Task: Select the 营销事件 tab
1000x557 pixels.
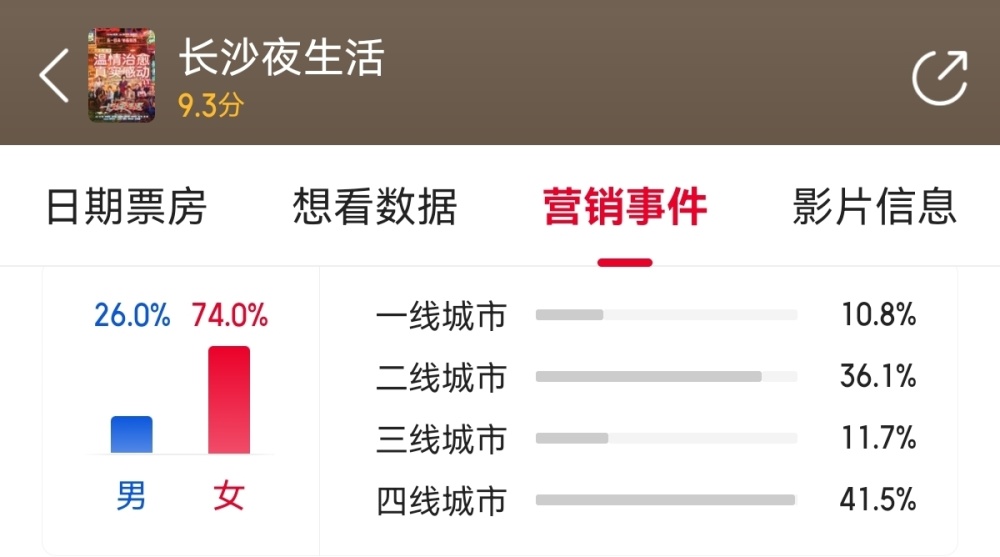Action: click(625, 207)
